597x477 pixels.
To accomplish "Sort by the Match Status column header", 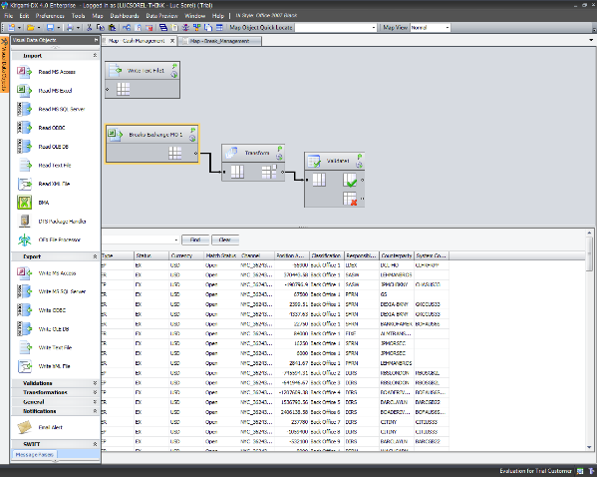I will coord(221,255).
